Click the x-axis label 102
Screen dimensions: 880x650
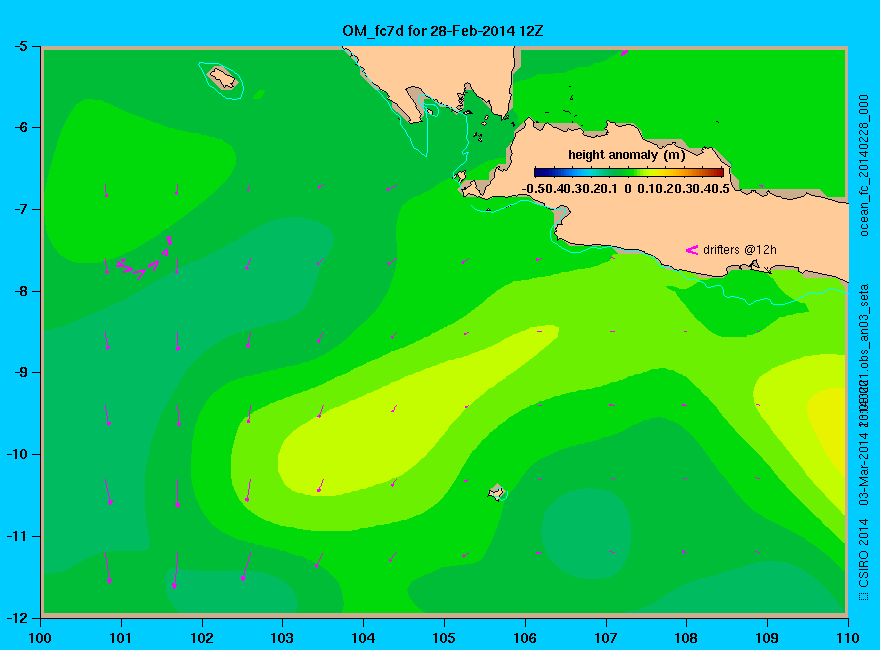click(201, 638)
